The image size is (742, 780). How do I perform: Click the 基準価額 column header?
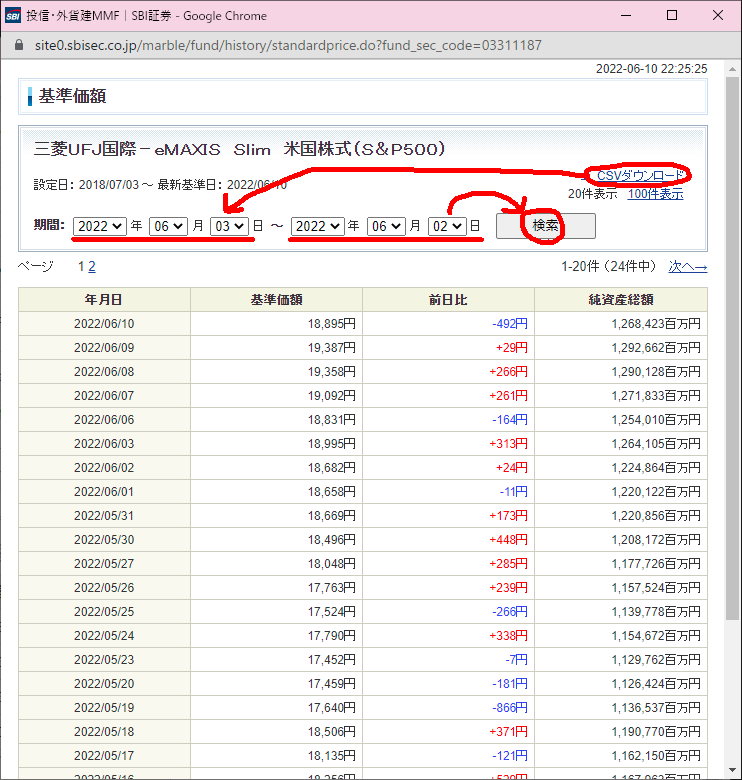coord(276,299)
